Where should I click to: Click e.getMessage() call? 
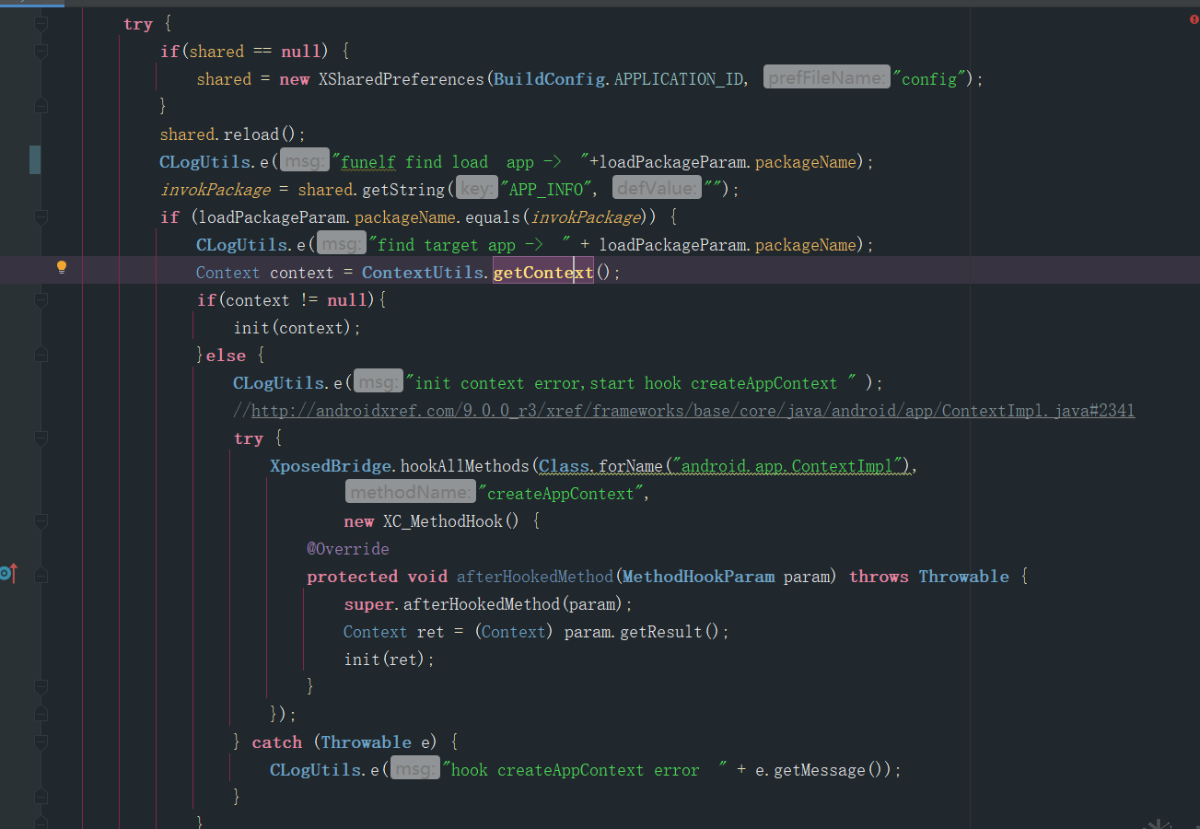(825, 770)
